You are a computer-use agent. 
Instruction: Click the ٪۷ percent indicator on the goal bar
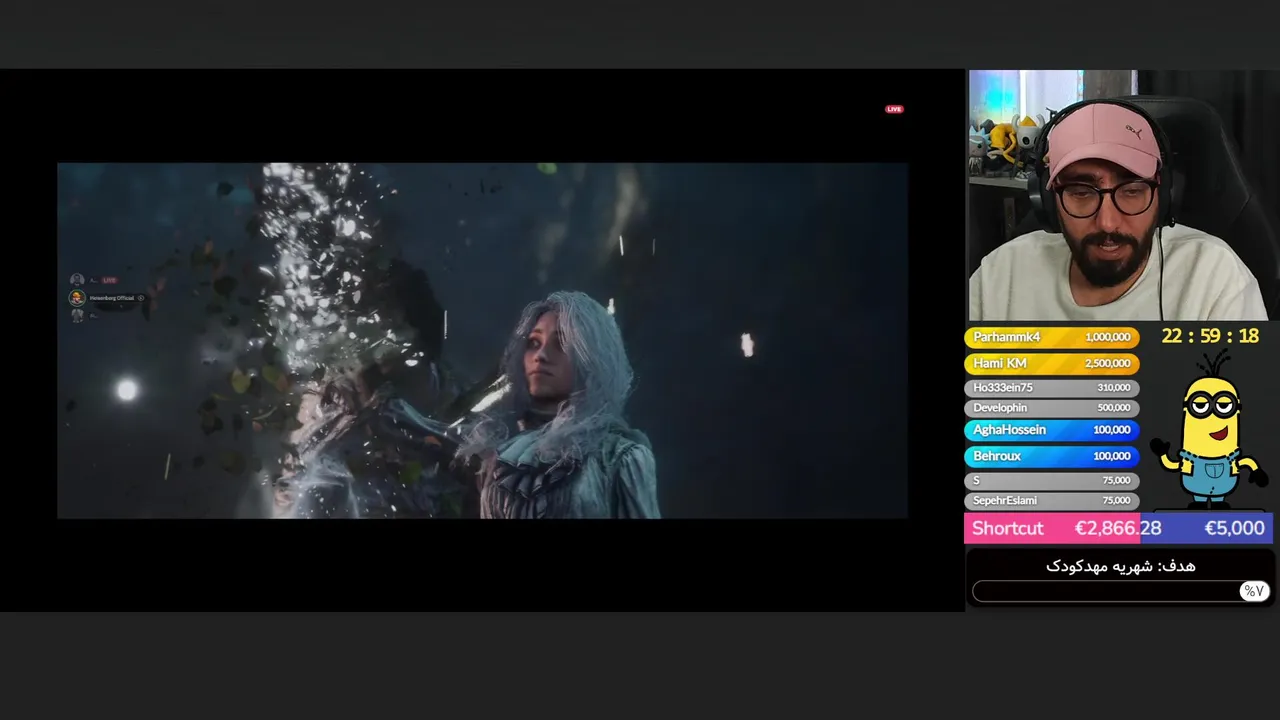point(1253,591)
